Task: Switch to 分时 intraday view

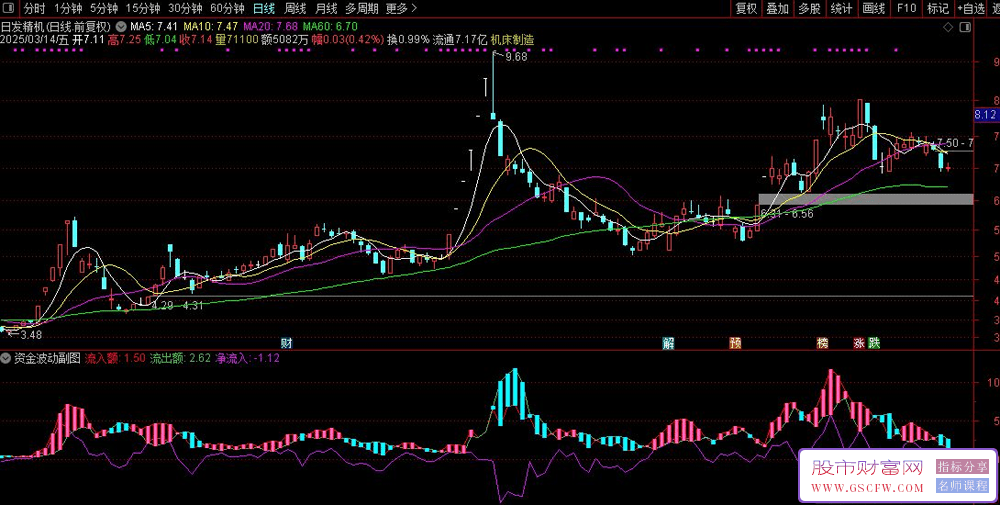Action: click(34, 8)
